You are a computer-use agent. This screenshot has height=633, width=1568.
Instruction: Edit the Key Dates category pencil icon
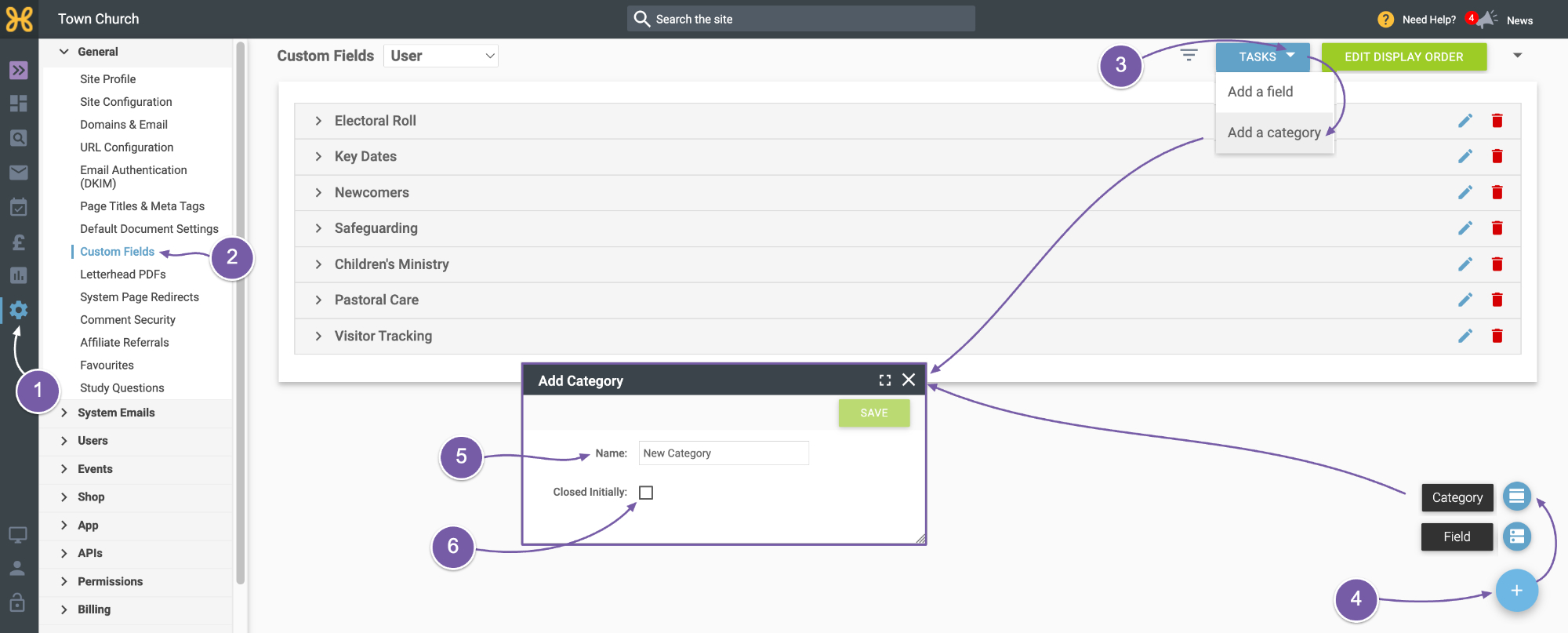click(1465, 156)
